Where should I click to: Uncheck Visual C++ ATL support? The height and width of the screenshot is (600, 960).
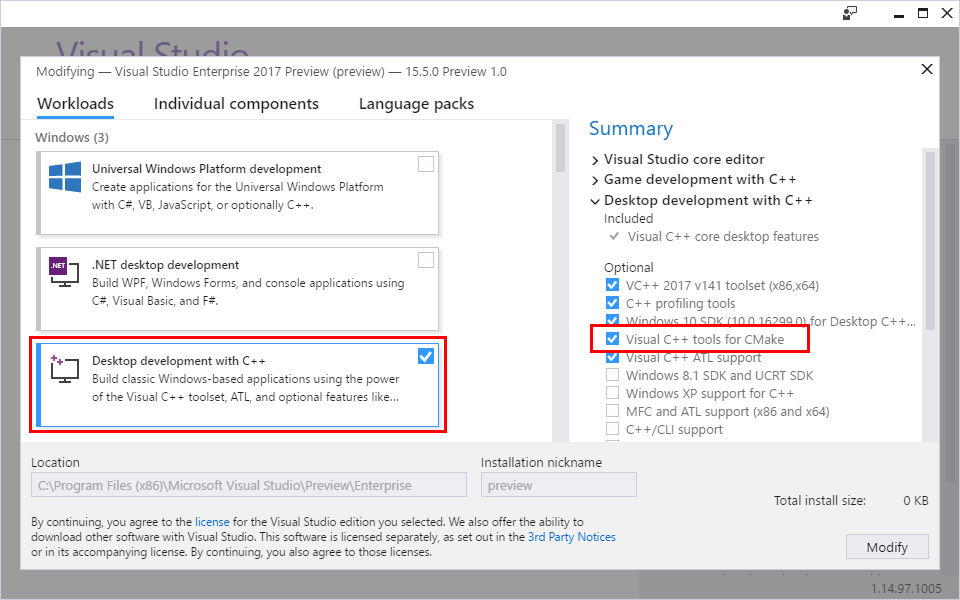[x=612, y=358]
